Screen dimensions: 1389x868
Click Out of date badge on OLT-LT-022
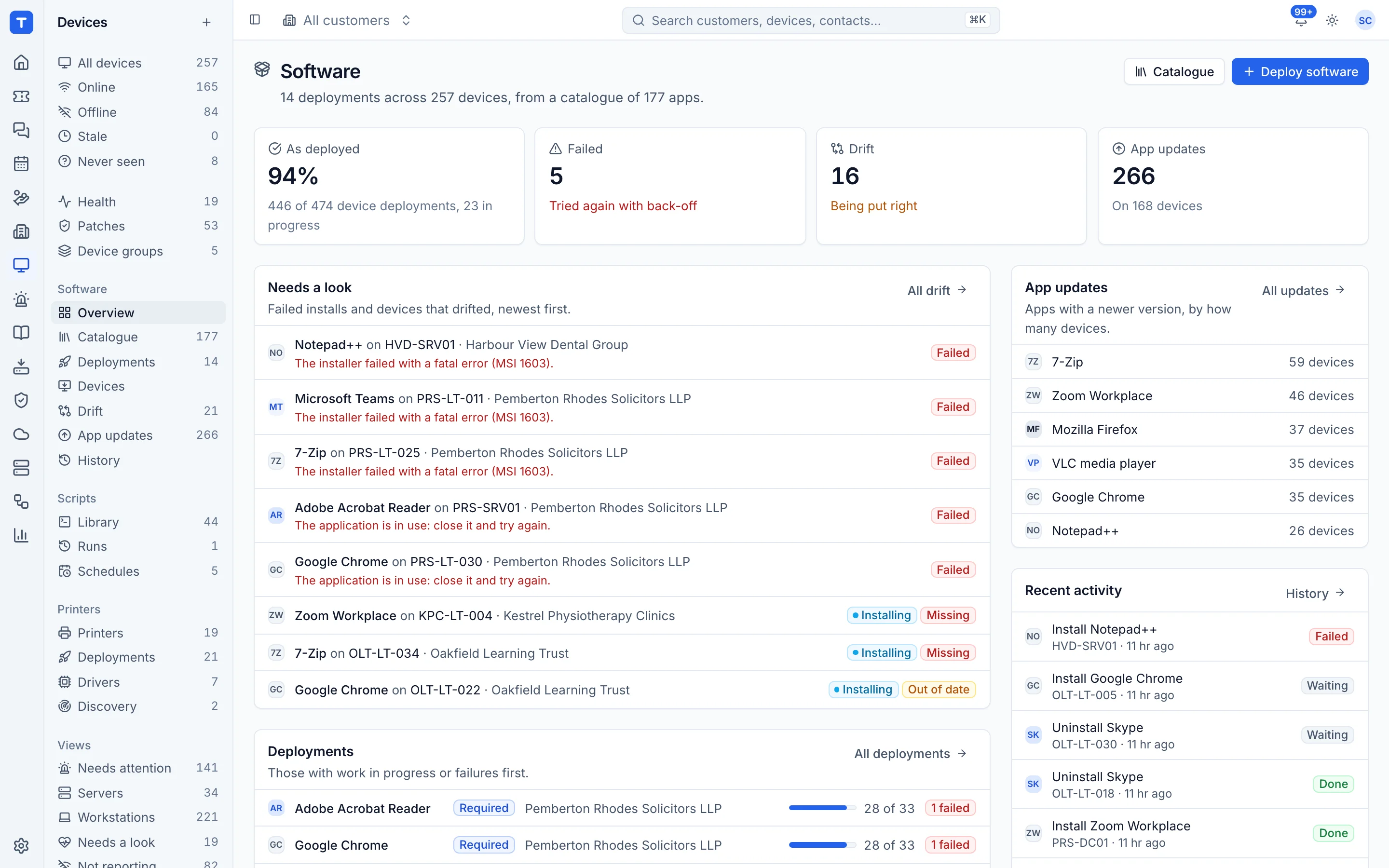(938, 690)
